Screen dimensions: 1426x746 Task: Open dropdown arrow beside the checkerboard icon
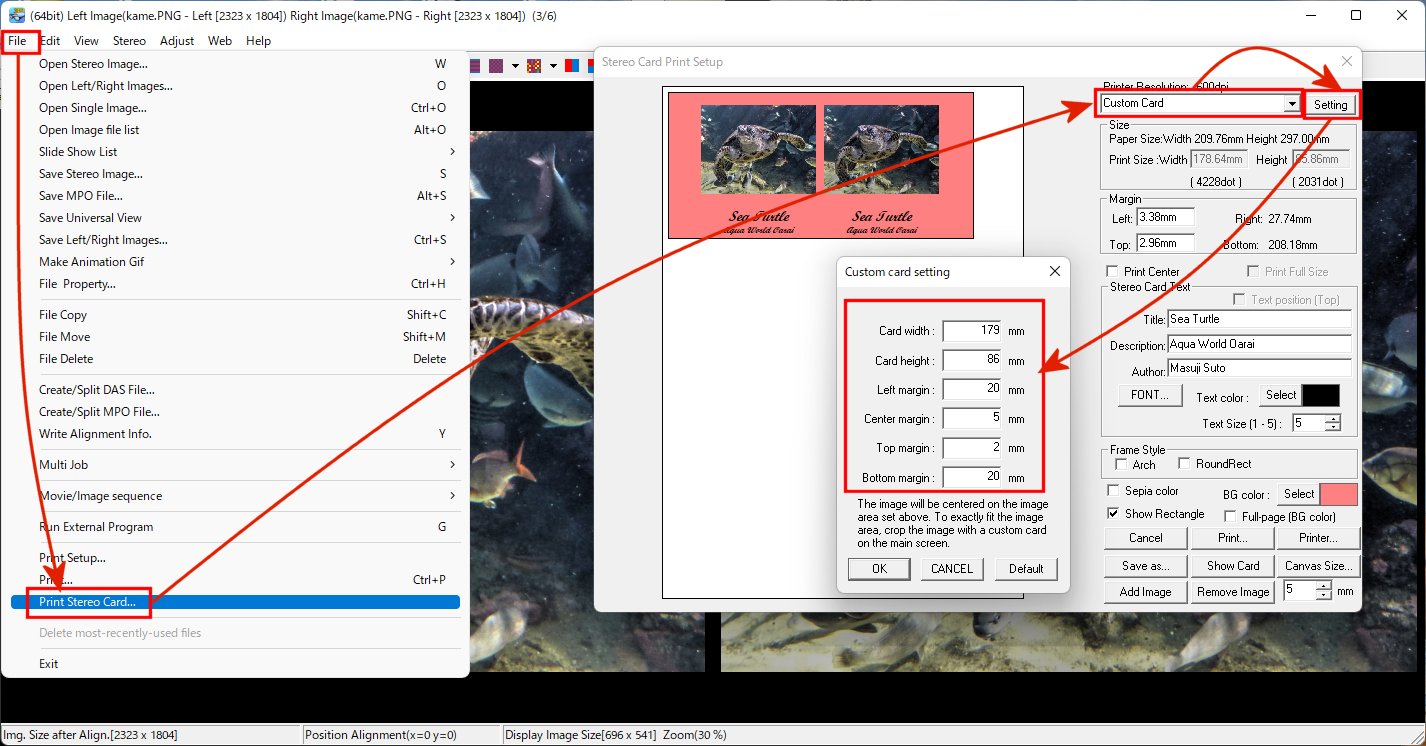[515, 66]
